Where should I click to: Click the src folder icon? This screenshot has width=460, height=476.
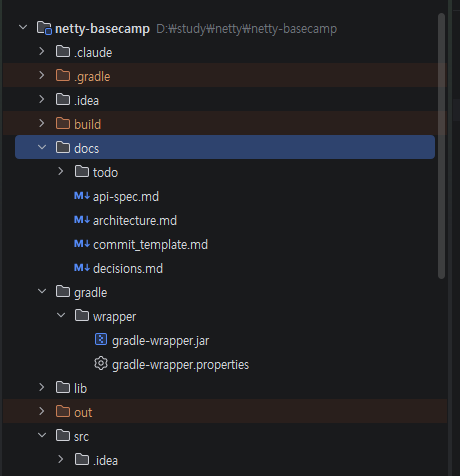[x=63, y=435]
